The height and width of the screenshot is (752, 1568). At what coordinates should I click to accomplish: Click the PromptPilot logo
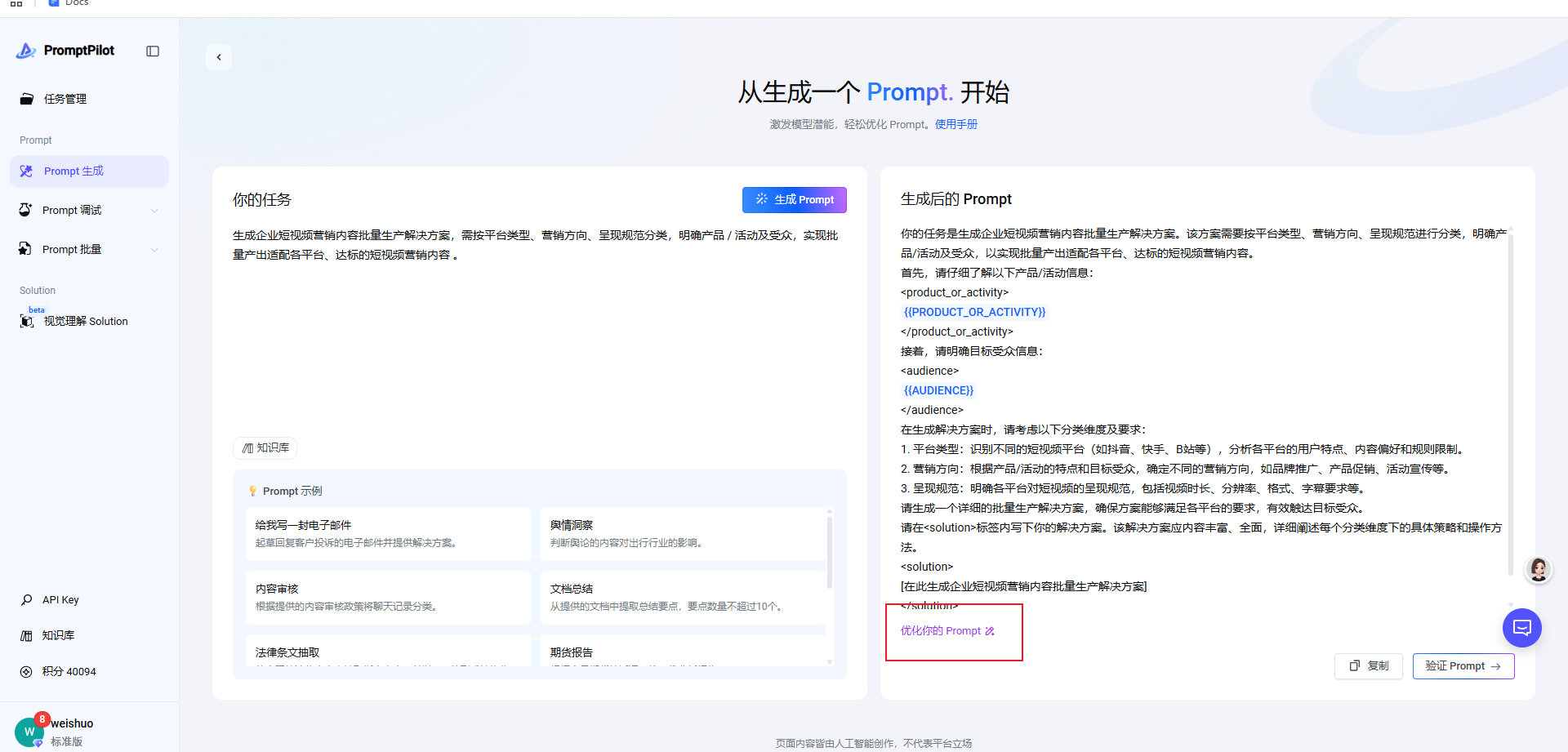pyautogui.click(x=66, y=51)
